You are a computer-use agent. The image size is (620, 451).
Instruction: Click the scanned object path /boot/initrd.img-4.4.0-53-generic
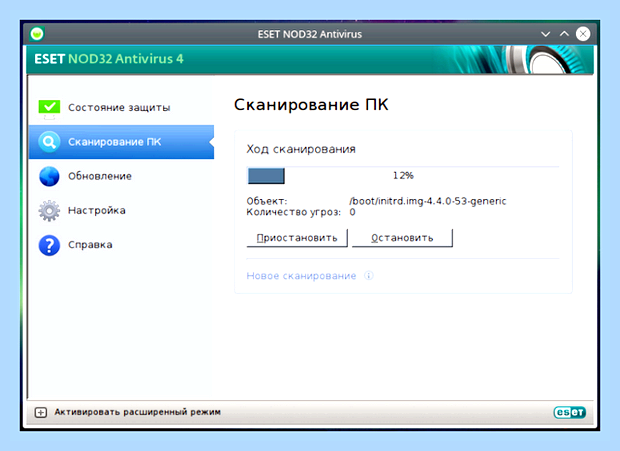click(427, 201)
